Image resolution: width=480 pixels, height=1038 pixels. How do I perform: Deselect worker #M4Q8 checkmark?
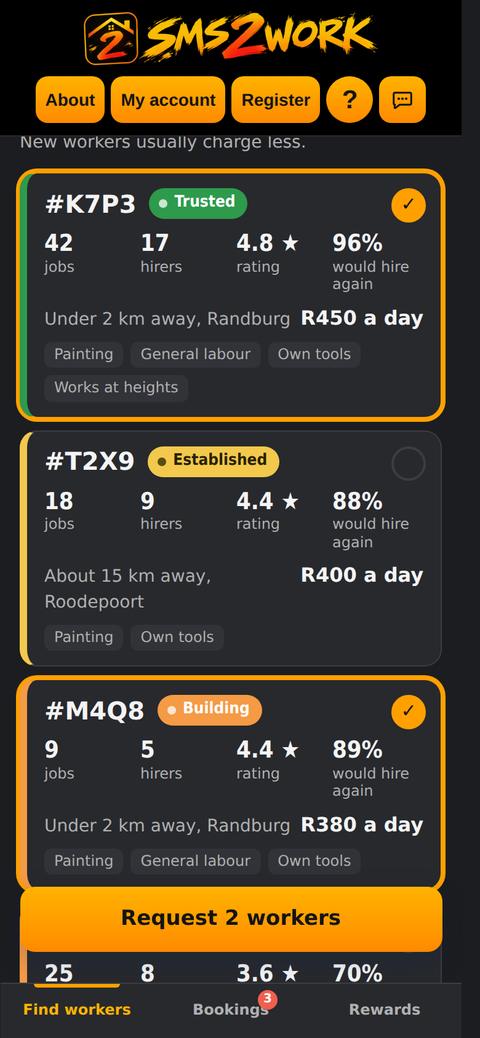click(x=408, y=712)
